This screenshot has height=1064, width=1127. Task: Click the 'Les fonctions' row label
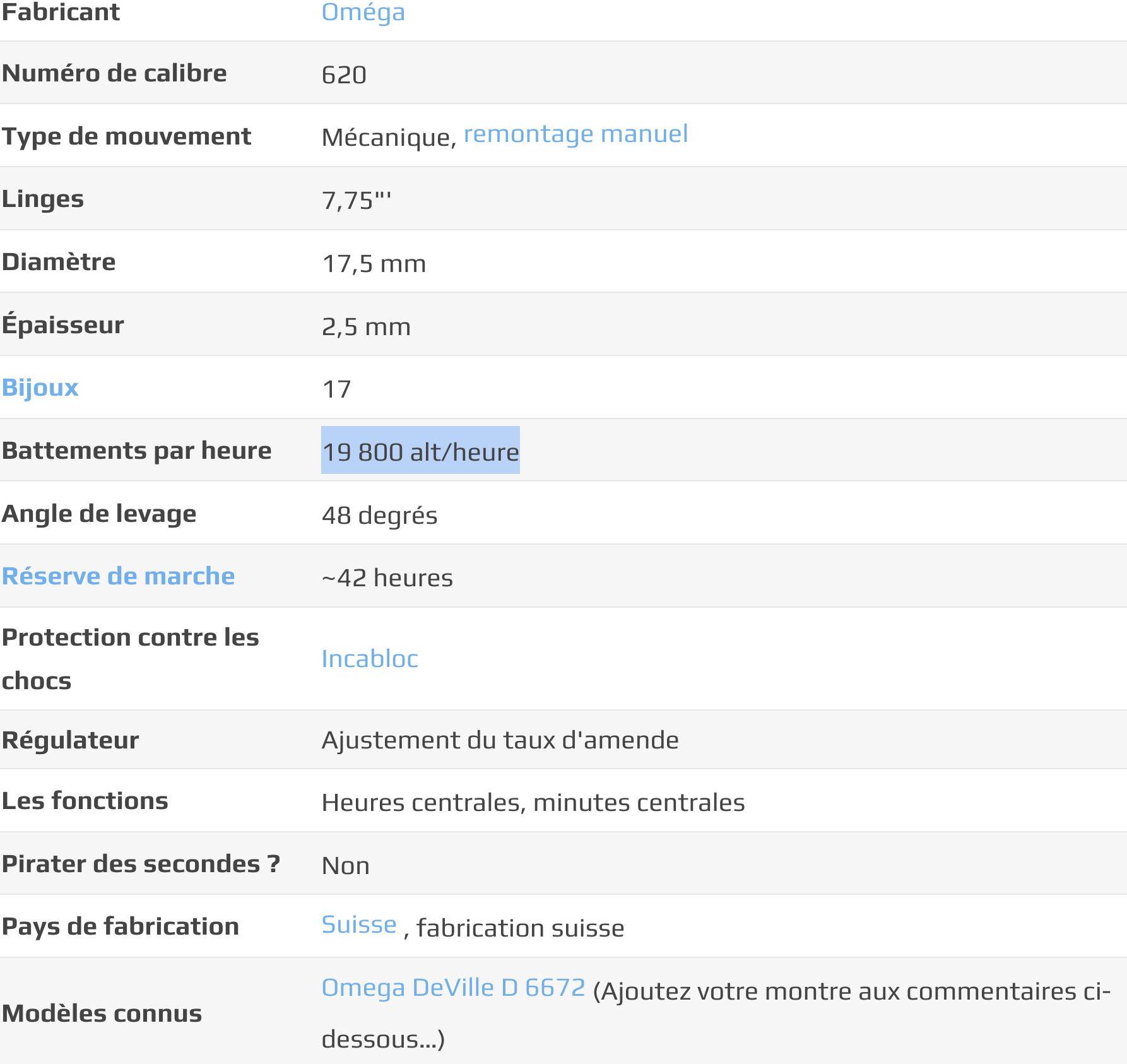[85, 801]
